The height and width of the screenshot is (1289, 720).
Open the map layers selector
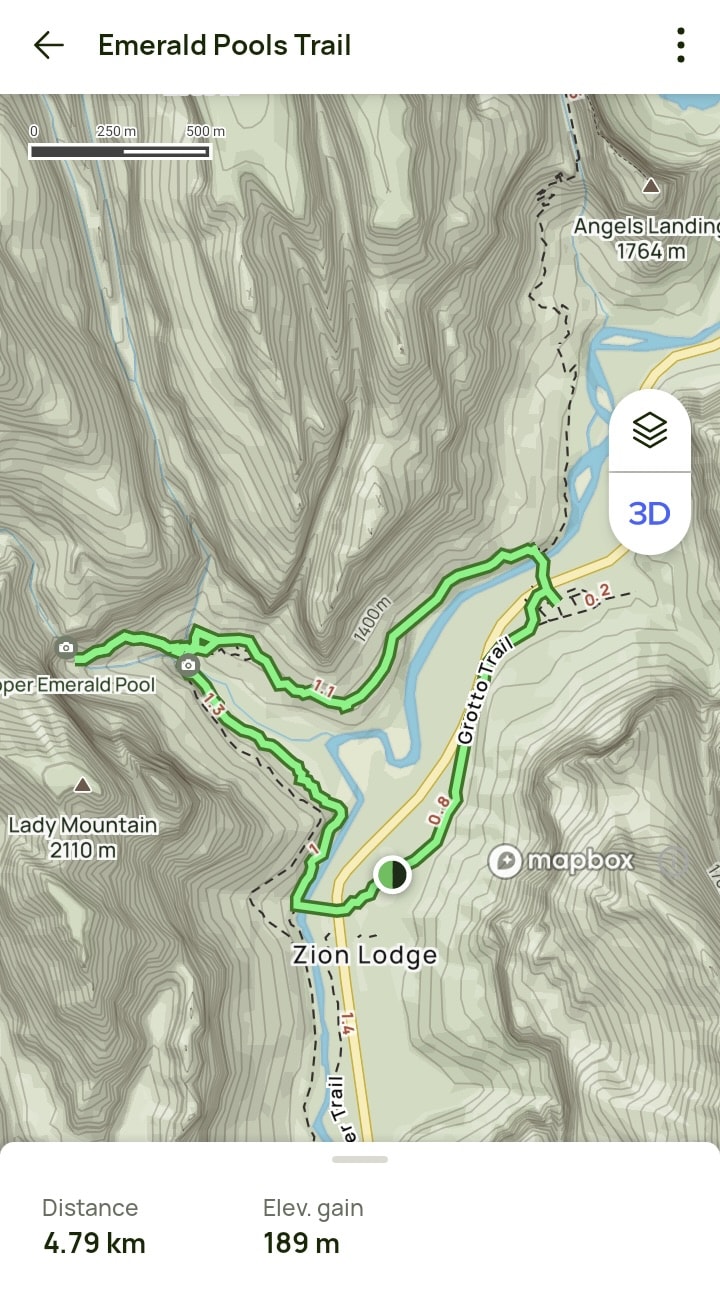coord(650,430)
